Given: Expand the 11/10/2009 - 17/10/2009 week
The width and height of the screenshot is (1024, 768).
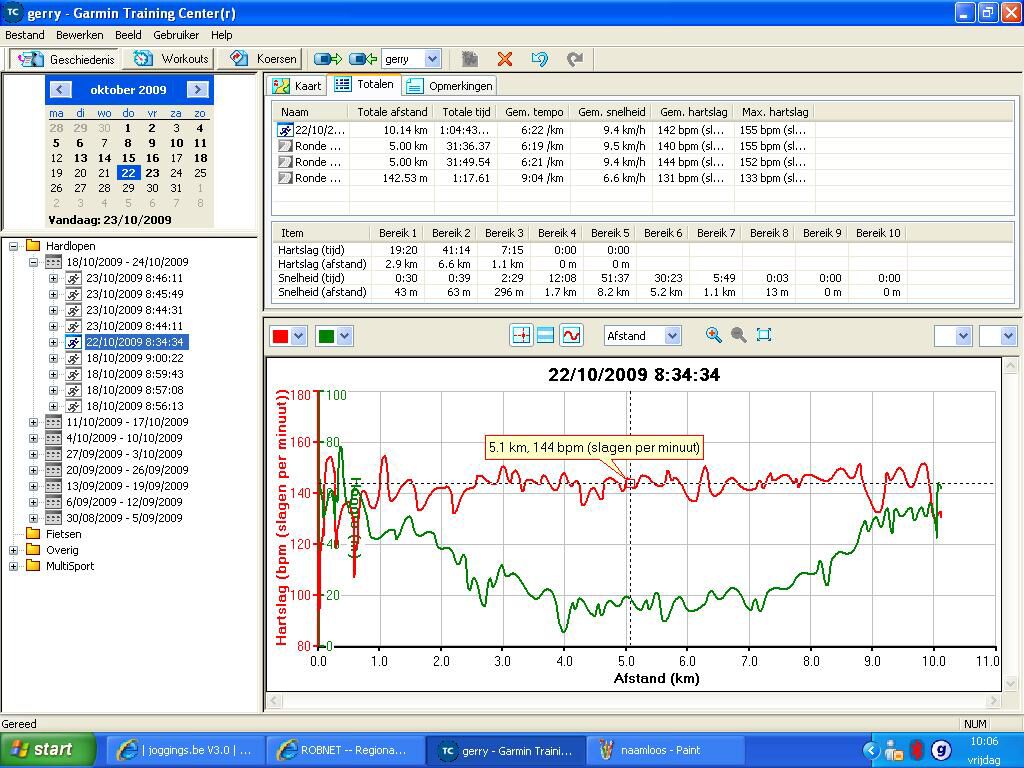Looking at the screenshot, I should click(33, 423).
